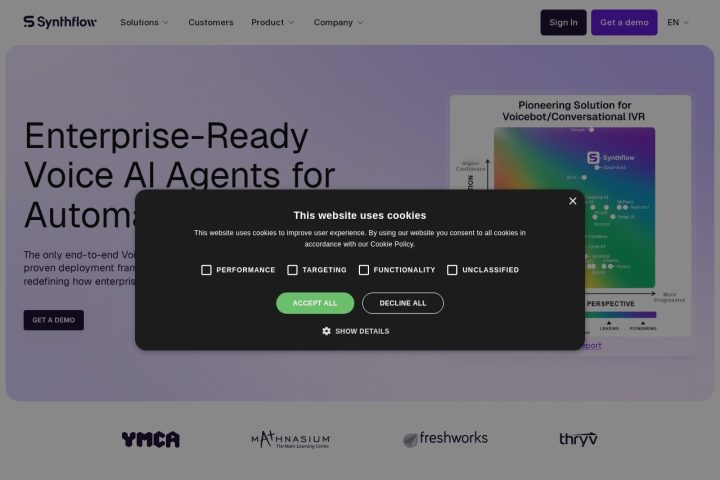Accept all cookies

[x=315, y=303]
